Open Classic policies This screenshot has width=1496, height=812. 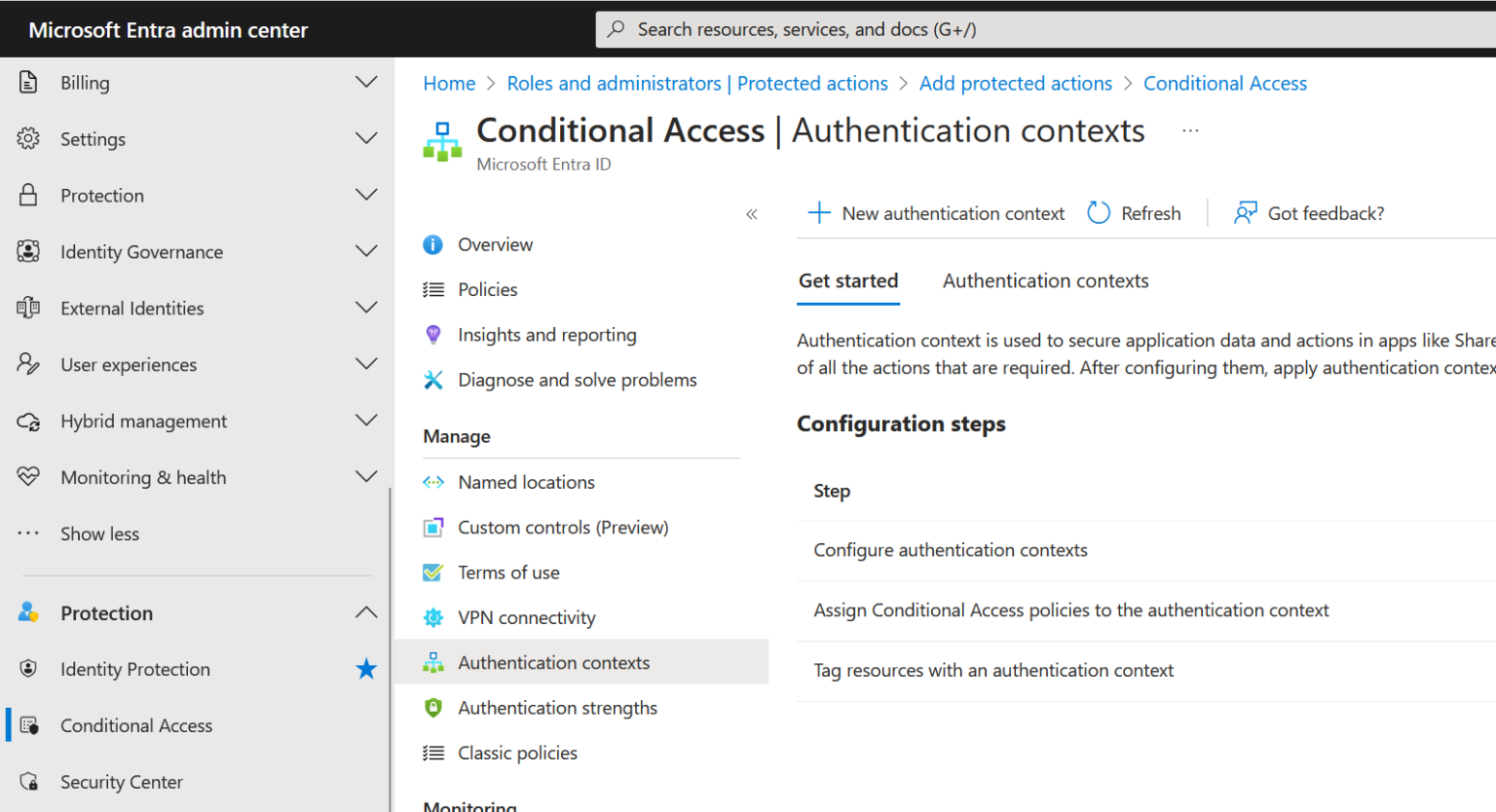[x=517, y=753]
